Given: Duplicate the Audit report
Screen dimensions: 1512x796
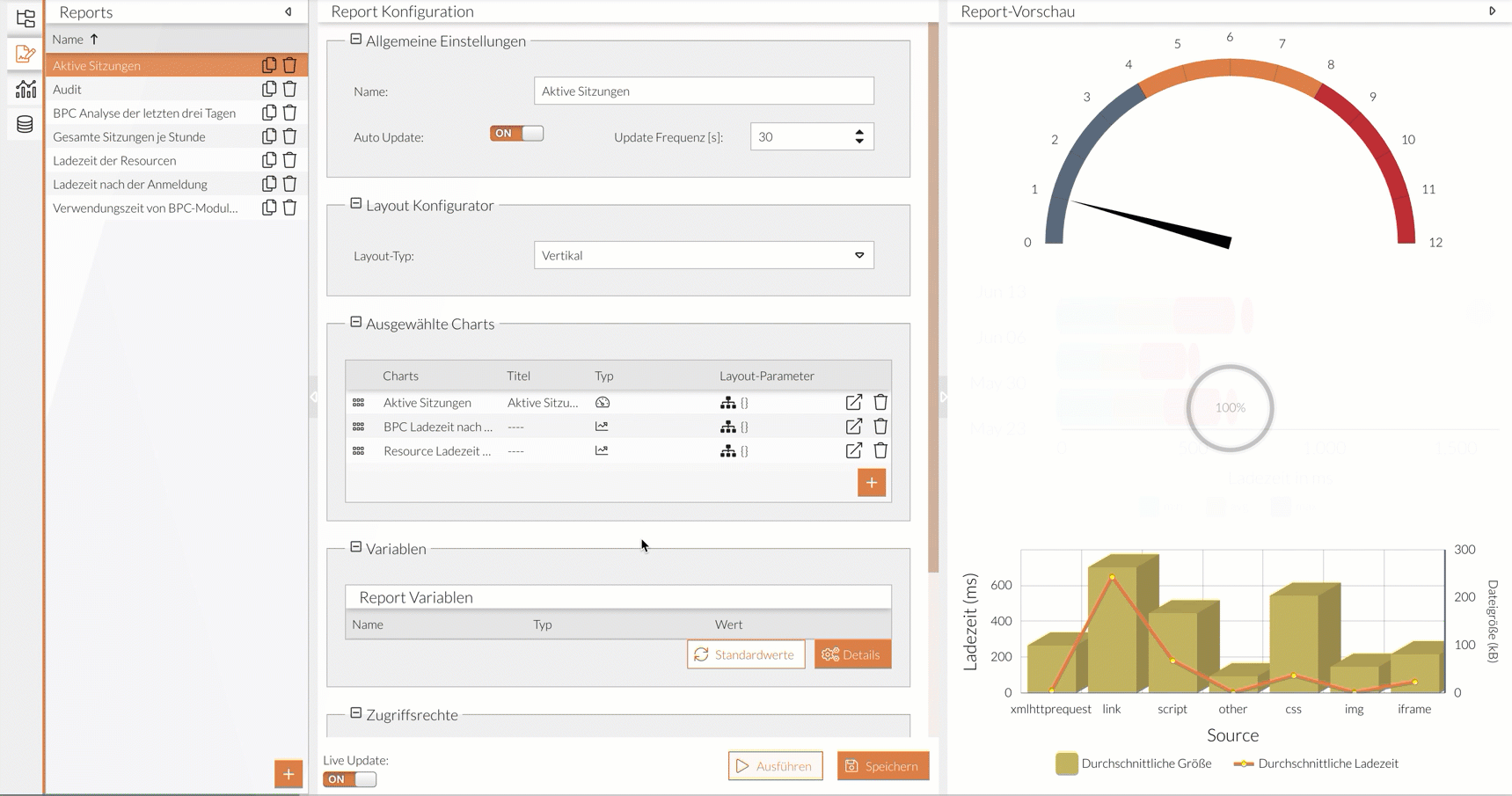Looking at the screenshot, I should (269, 89).
